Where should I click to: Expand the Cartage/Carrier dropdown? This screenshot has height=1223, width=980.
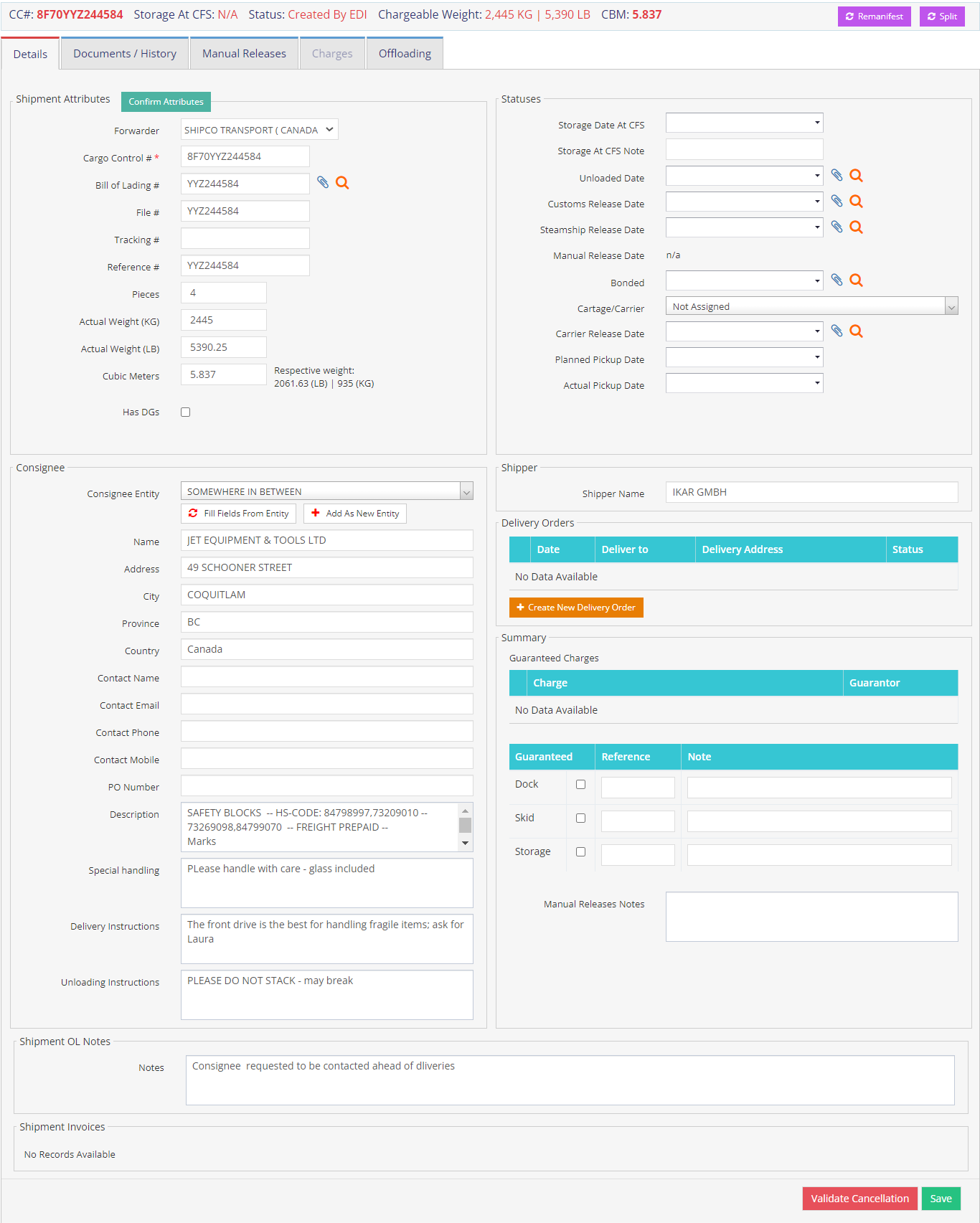click(951, 307)
